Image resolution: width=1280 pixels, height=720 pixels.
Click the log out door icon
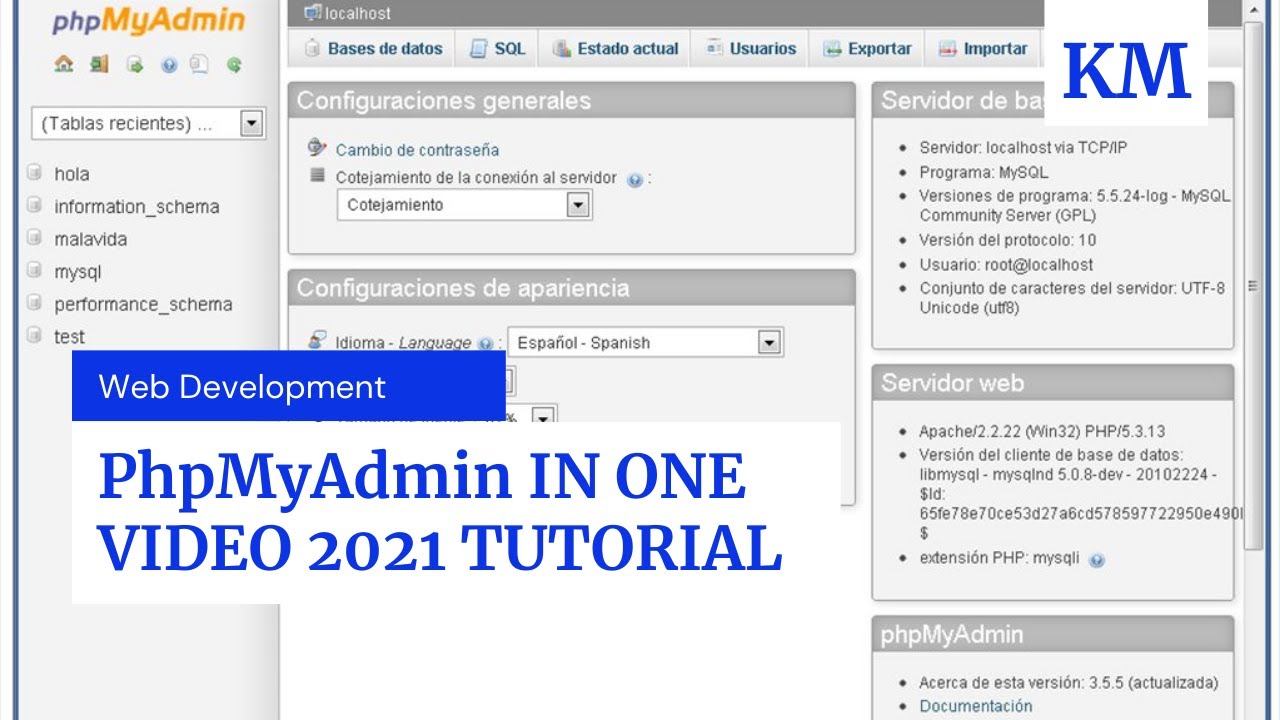(x=98, y=64)
